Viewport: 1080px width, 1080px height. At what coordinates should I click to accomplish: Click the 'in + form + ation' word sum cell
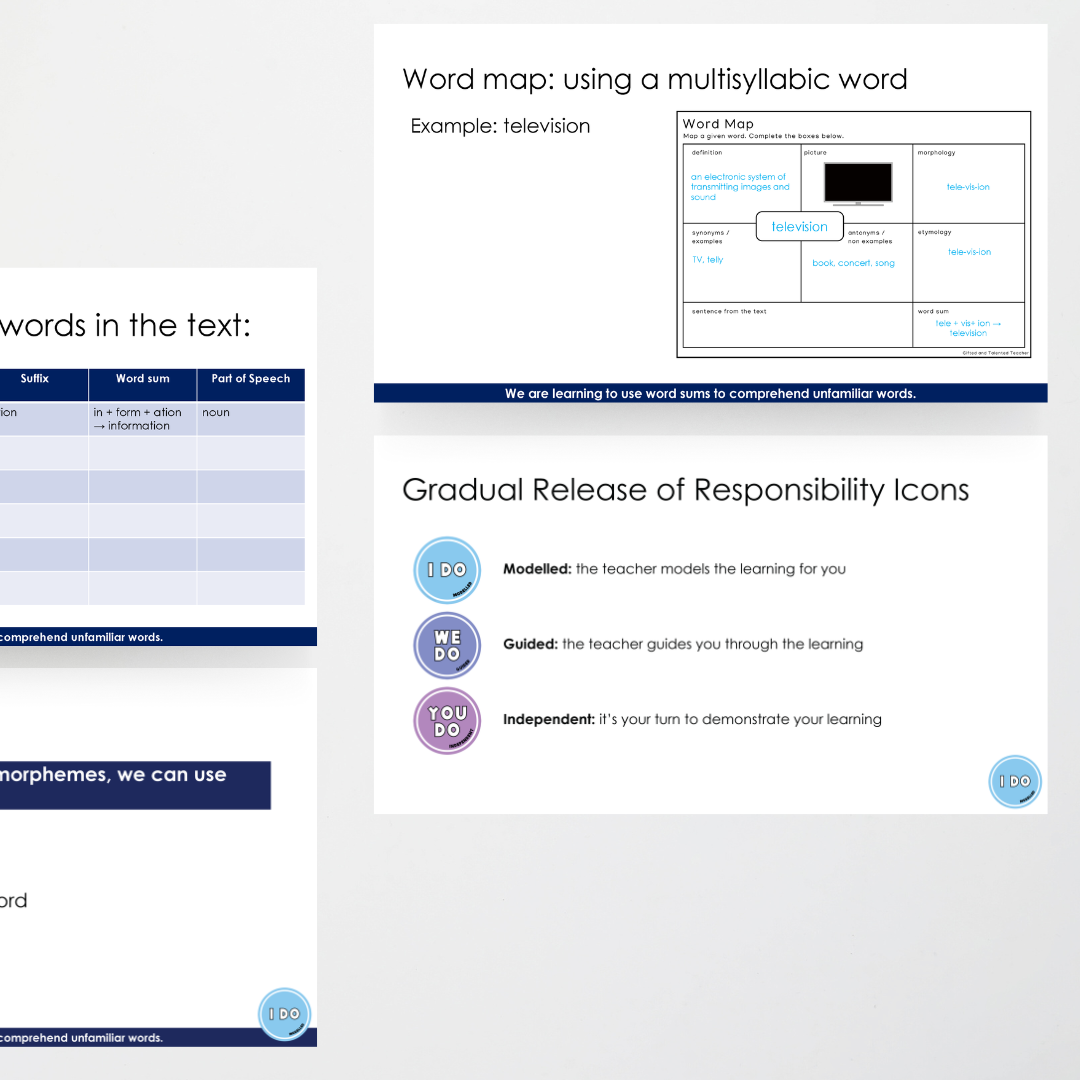point(142,419)
